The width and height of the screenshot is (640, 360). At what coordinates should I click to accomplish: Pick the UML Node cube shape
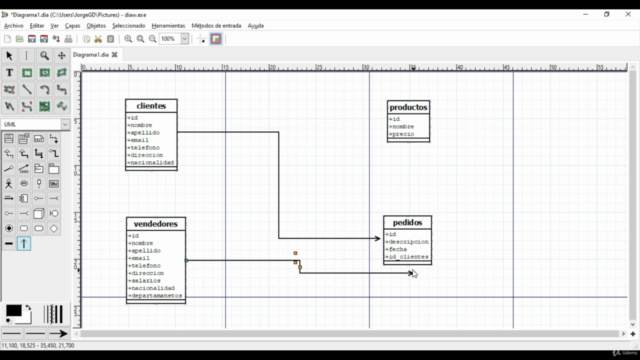point(39,213)
